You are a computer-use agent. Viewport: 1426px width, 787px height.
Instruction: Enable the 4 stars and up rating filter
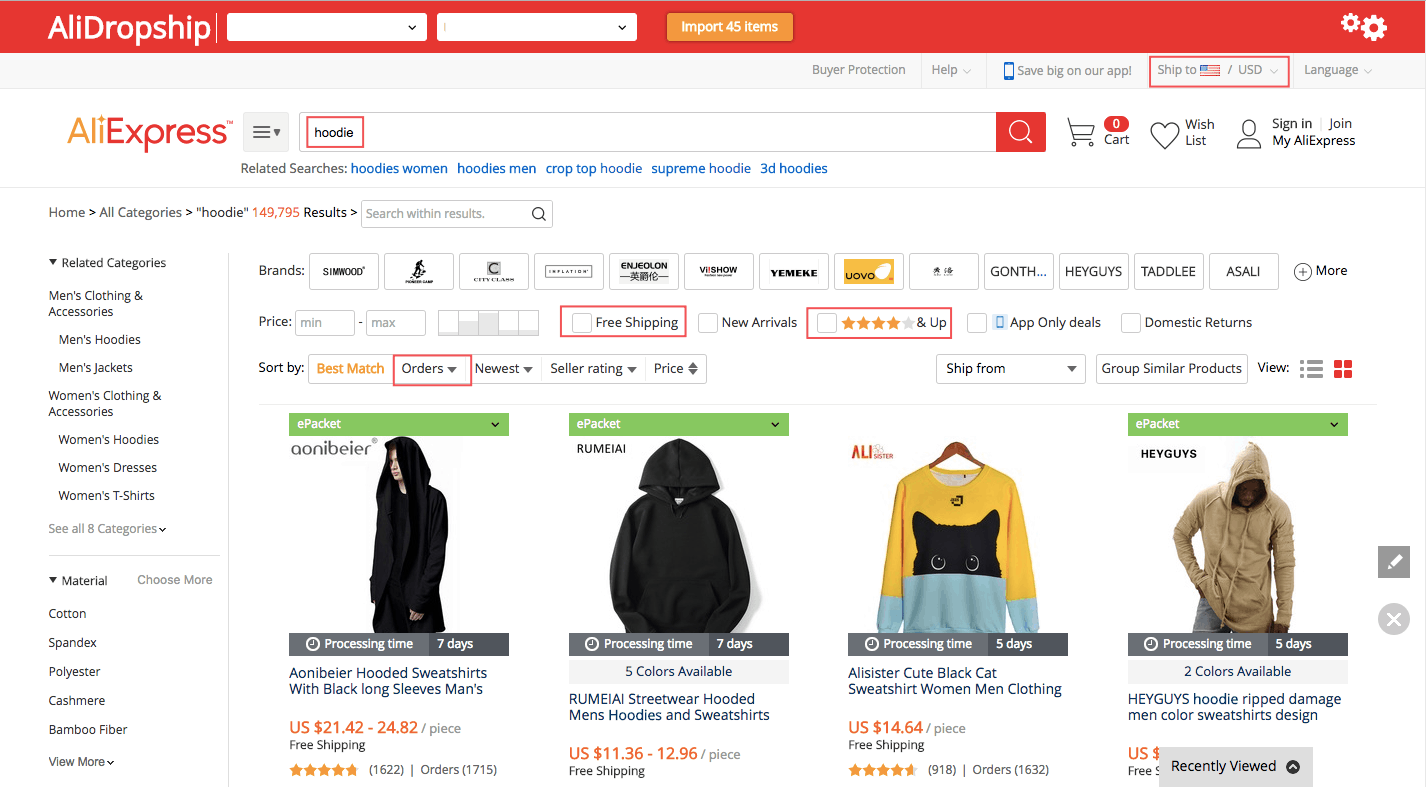pyautogui.click(x=826, y=323)
